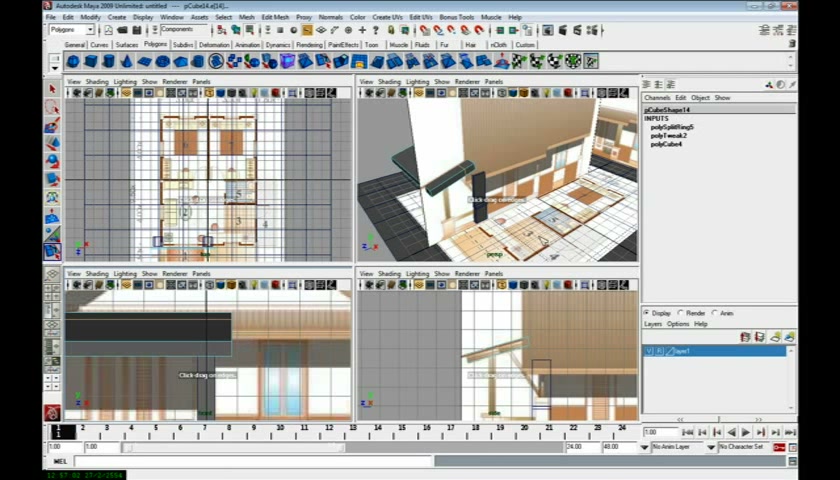Image resolution: width=840 pixels, height=480 pixels.
Task: Switch to the Animation shelf tab
Action: point(248,45)
